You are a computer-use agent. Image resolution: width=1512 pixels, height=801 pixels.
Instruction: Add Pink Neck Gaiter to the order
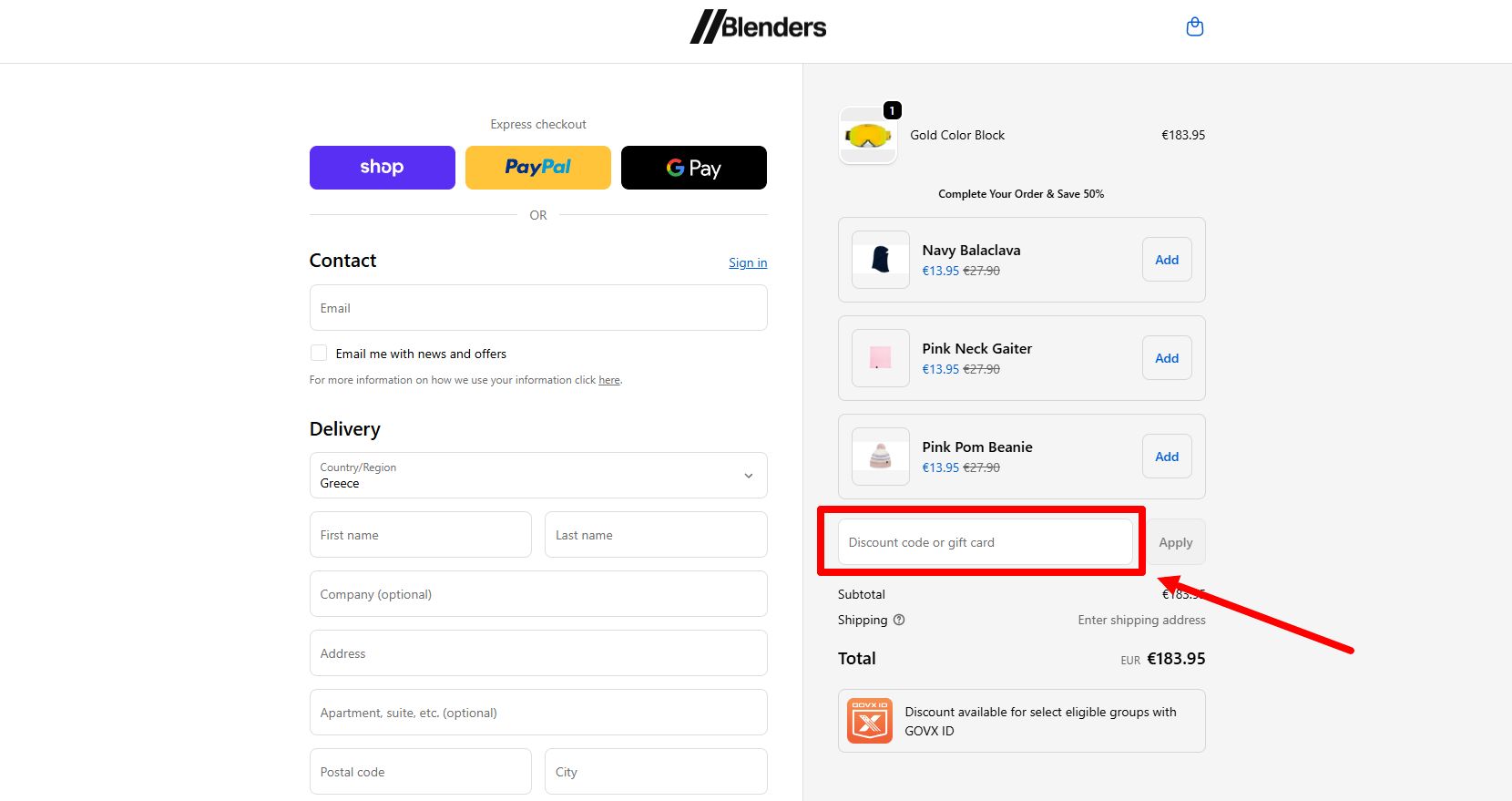(1167, 358)
